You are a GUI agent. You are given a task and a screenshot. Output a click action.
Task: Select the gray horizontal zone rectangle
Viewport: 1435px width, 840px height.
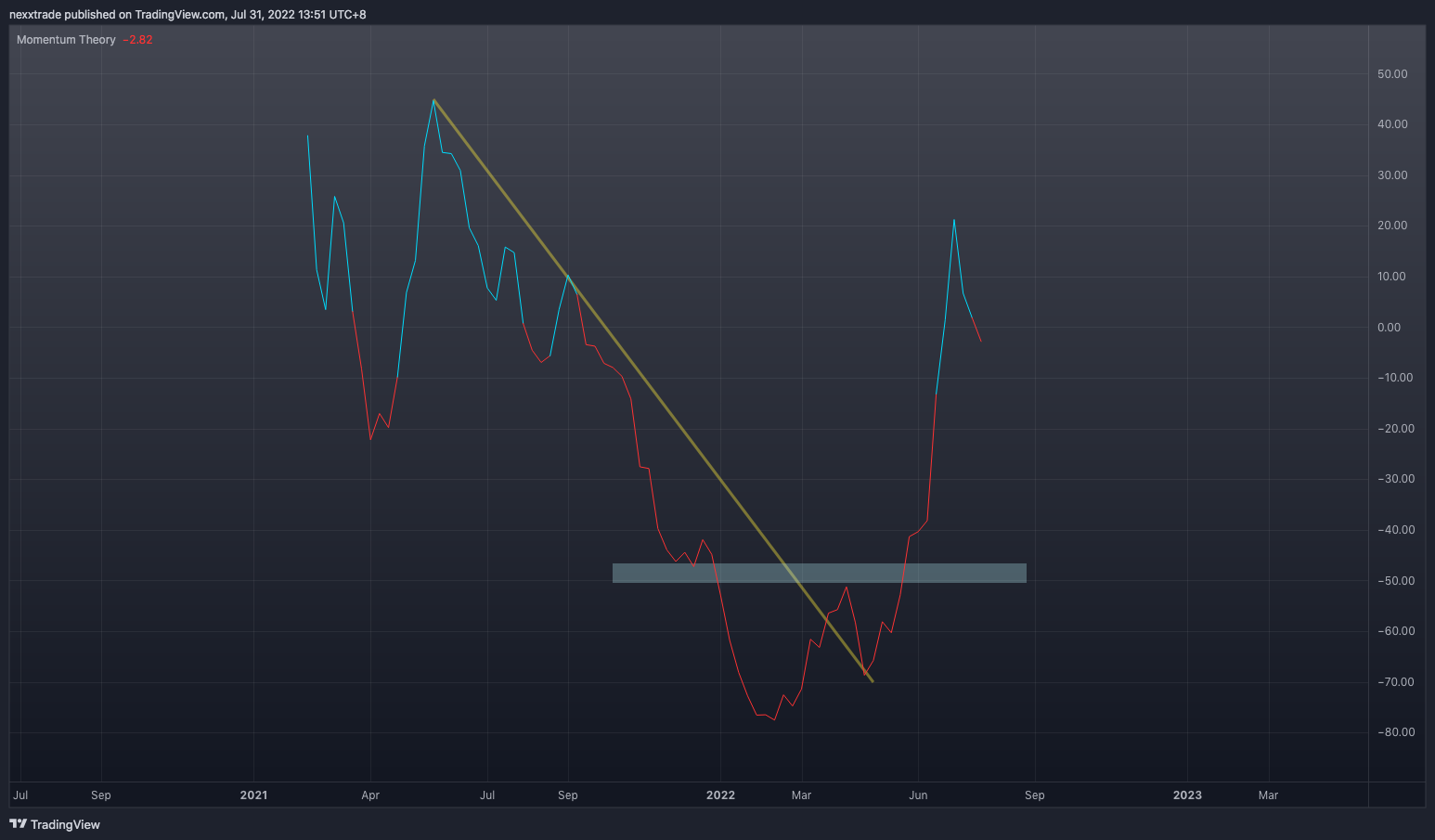click(820, 573)
